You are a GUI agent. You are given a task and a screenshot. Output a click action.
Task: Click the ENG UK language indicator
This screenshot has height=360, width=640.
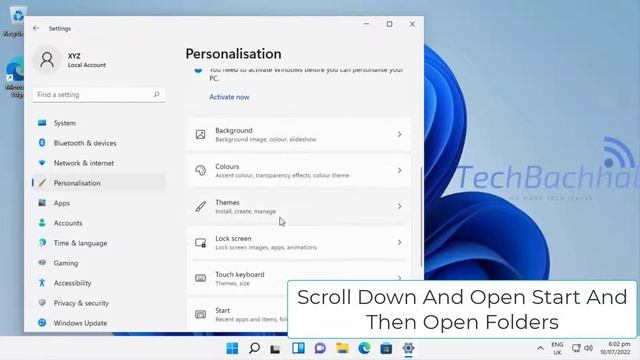[557, 348]
